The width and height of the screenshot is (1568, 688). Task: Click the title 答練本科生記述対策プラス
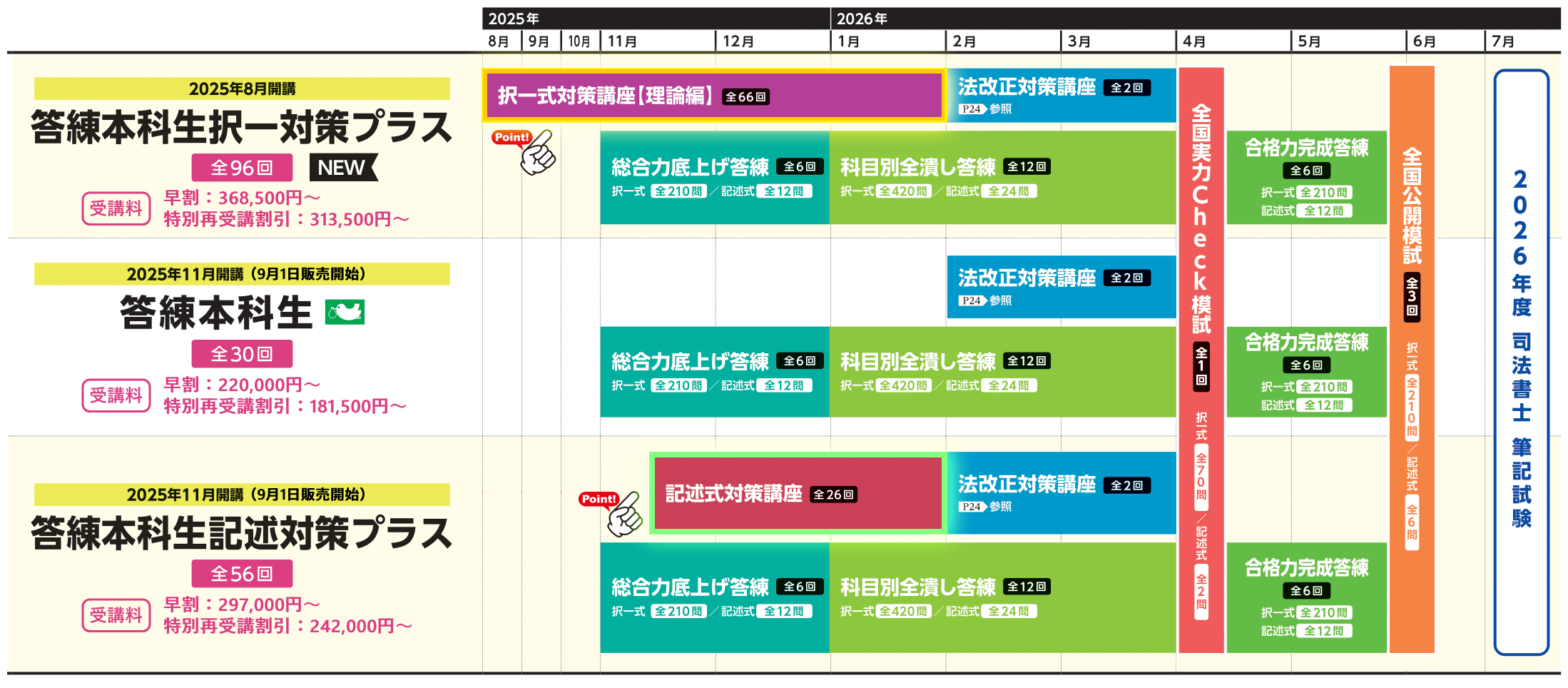(242, 533)
